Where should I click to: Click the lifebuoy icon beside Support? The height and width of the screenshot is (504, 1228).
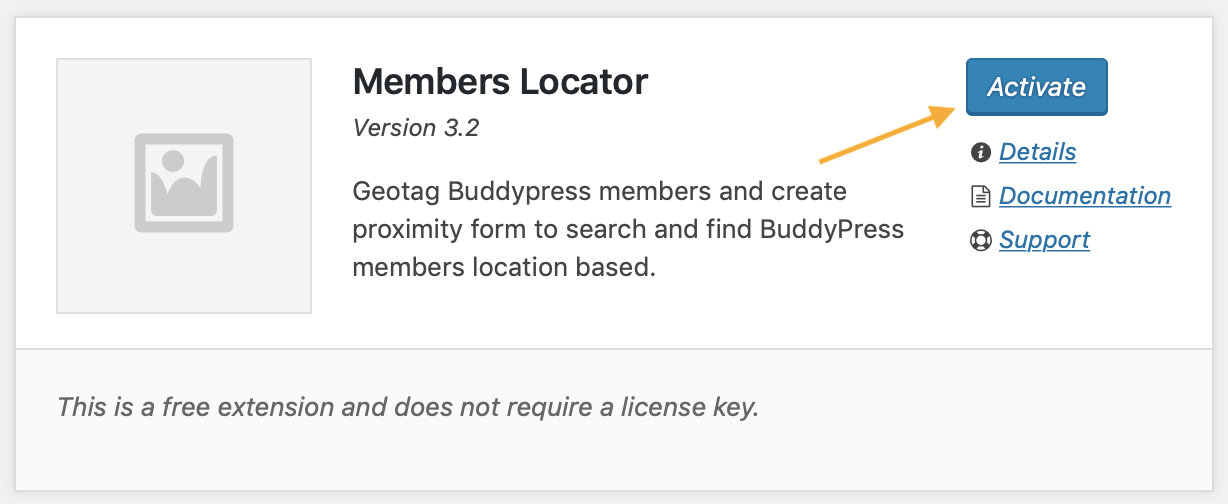pos(980,240)
